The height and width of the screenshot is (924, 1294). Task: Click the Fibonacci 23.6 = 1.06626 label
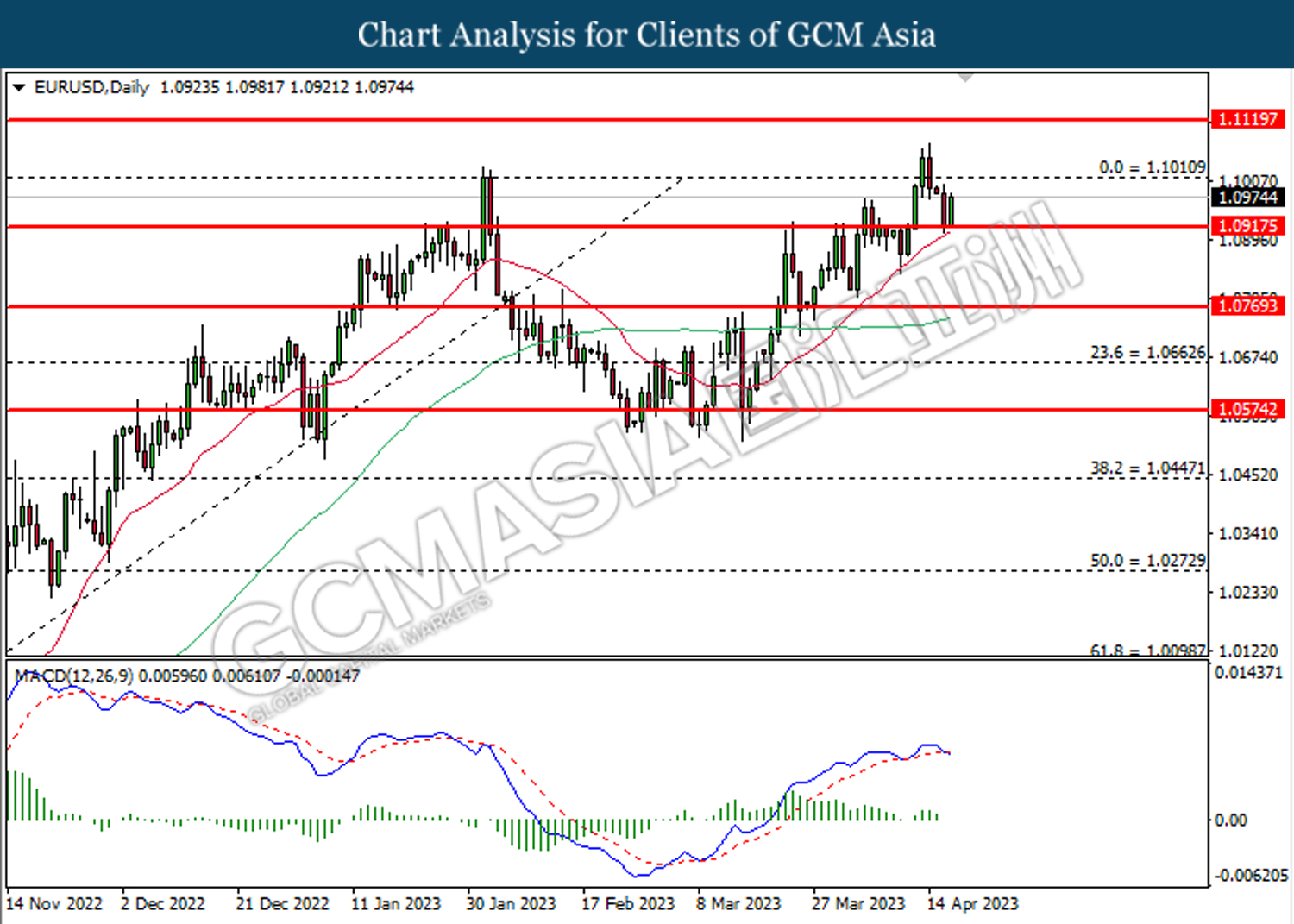tap(1148, 352)
